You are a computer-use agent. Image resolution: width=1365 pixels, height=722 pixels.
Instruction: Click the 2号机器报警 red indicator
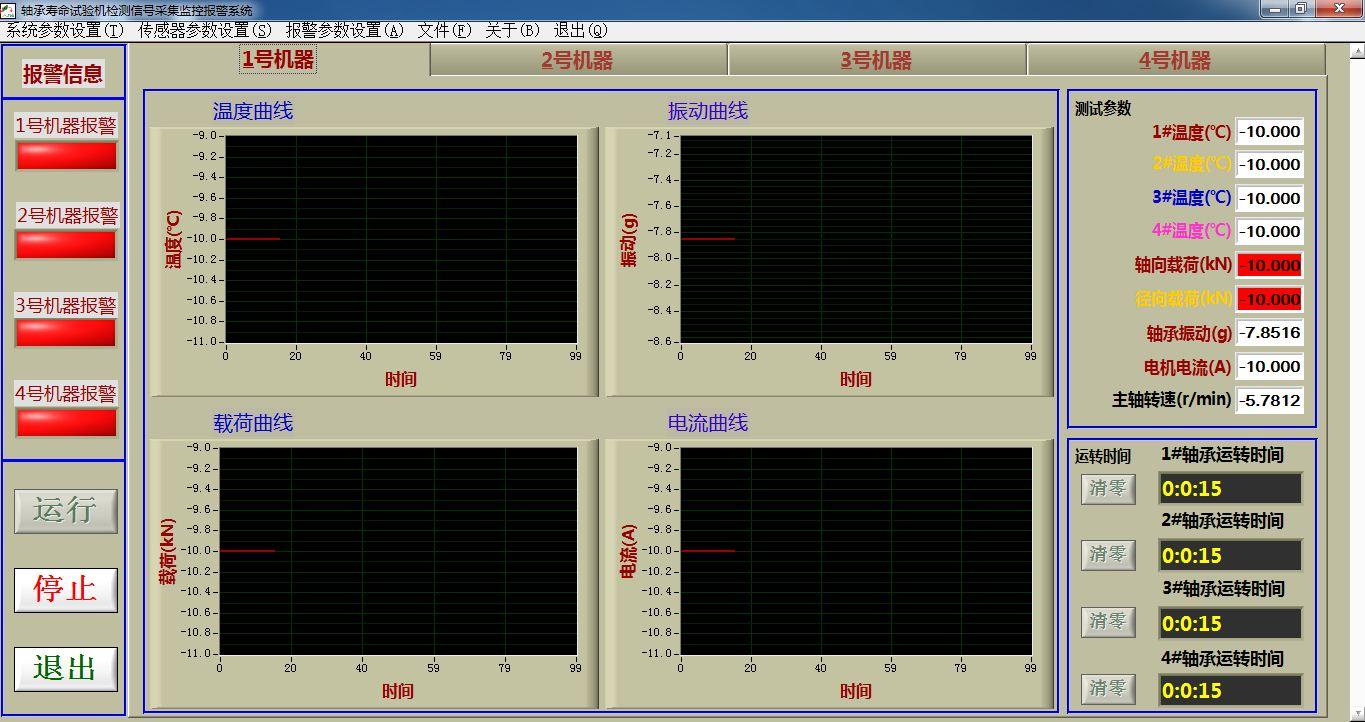(66, 245)
